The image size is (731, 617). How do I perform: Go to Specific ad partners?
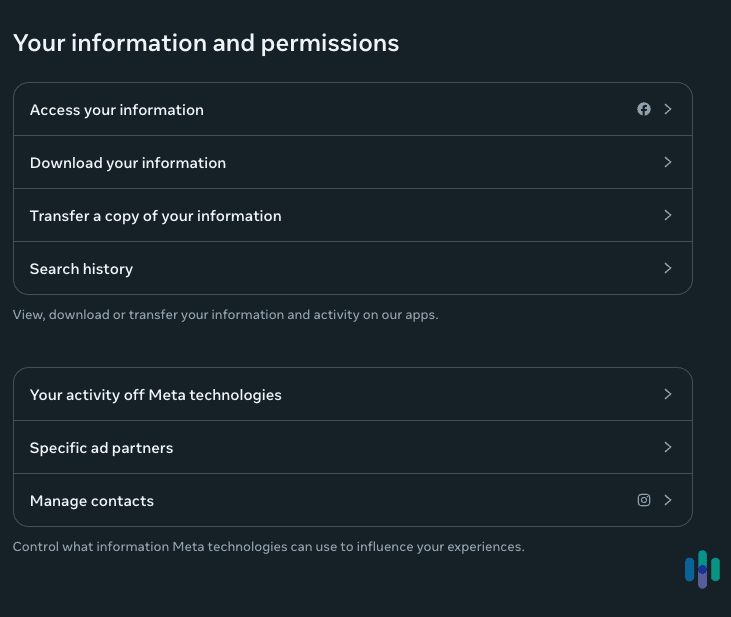pyautogui.click(x=101, y=448)
